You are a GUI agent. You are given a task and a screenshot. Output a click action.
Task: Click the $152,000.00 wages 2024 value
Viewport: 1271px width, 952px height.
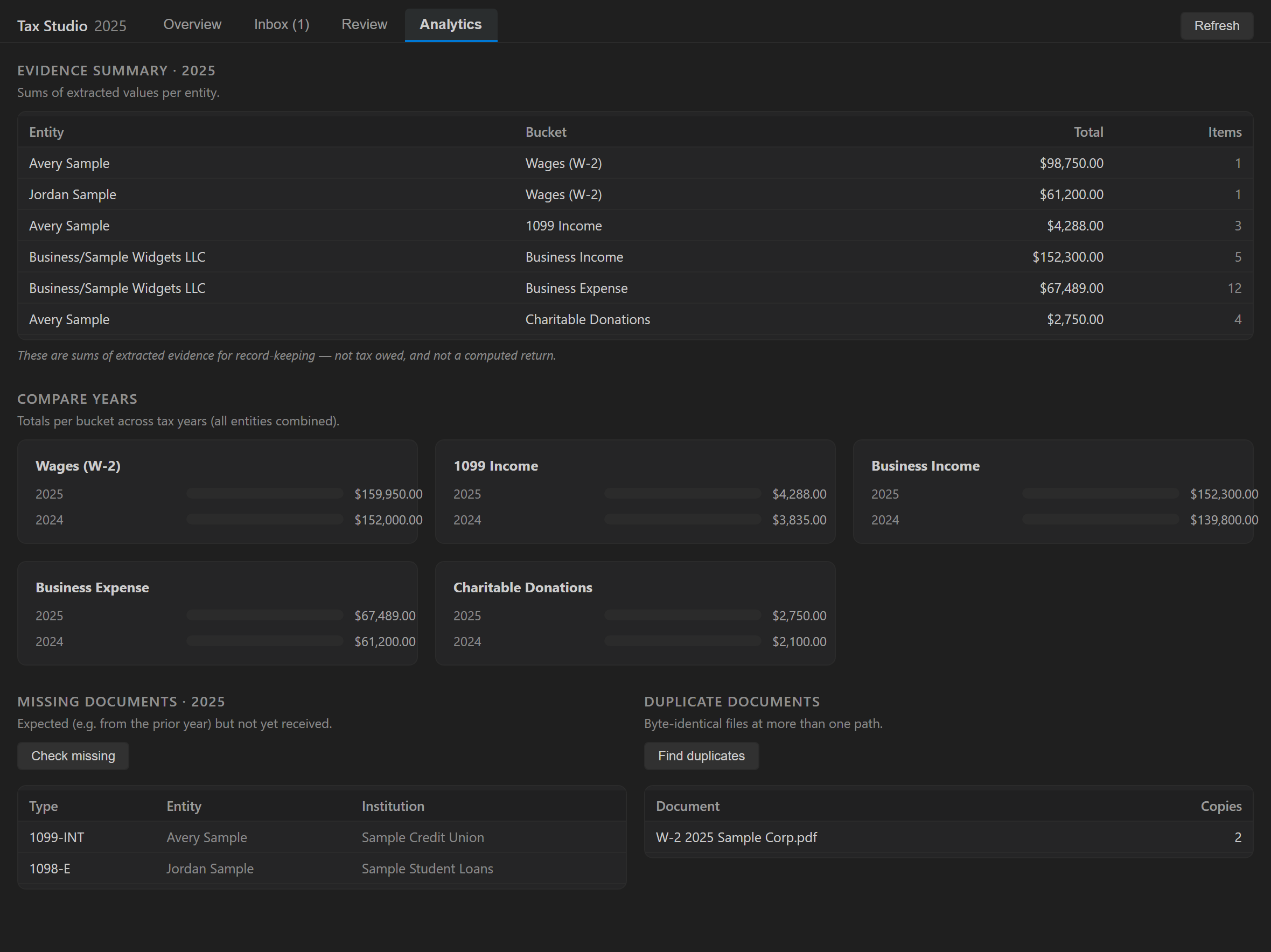click(x=388, y=520)
